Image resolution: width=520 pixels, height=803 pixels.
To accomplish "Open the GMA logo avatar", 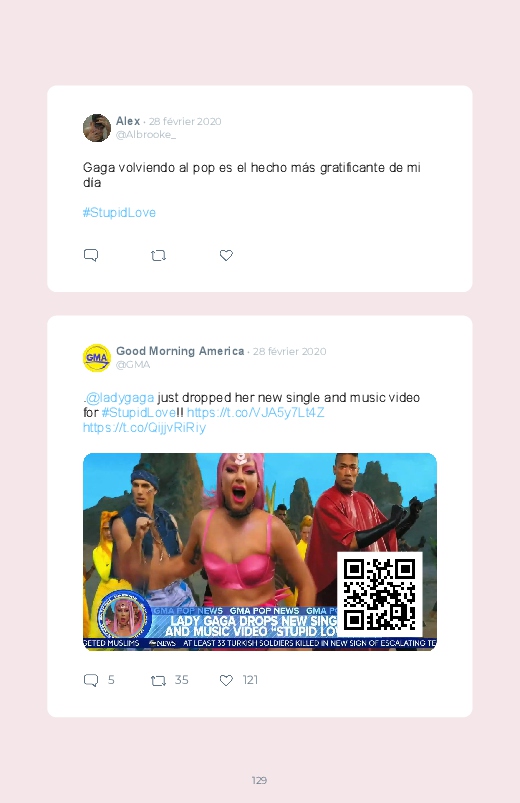I will [x=97, y=358].
